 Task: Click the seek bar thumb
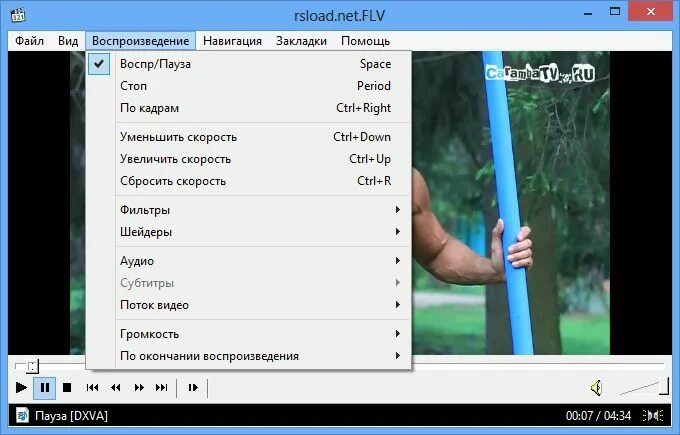pyautogui.click(x=33, y=366)
